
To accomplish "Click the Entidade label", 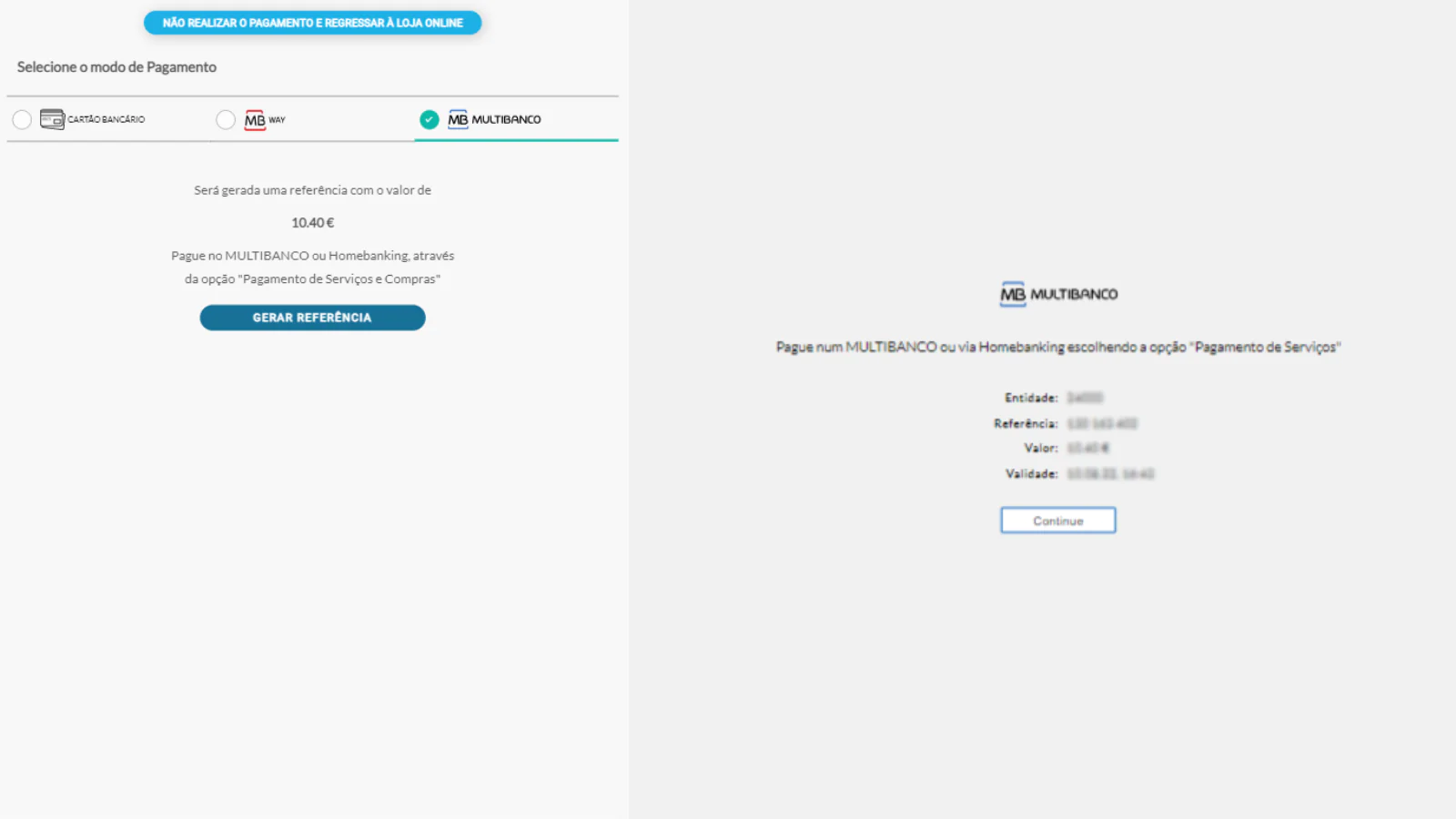I will point(1031,398).
